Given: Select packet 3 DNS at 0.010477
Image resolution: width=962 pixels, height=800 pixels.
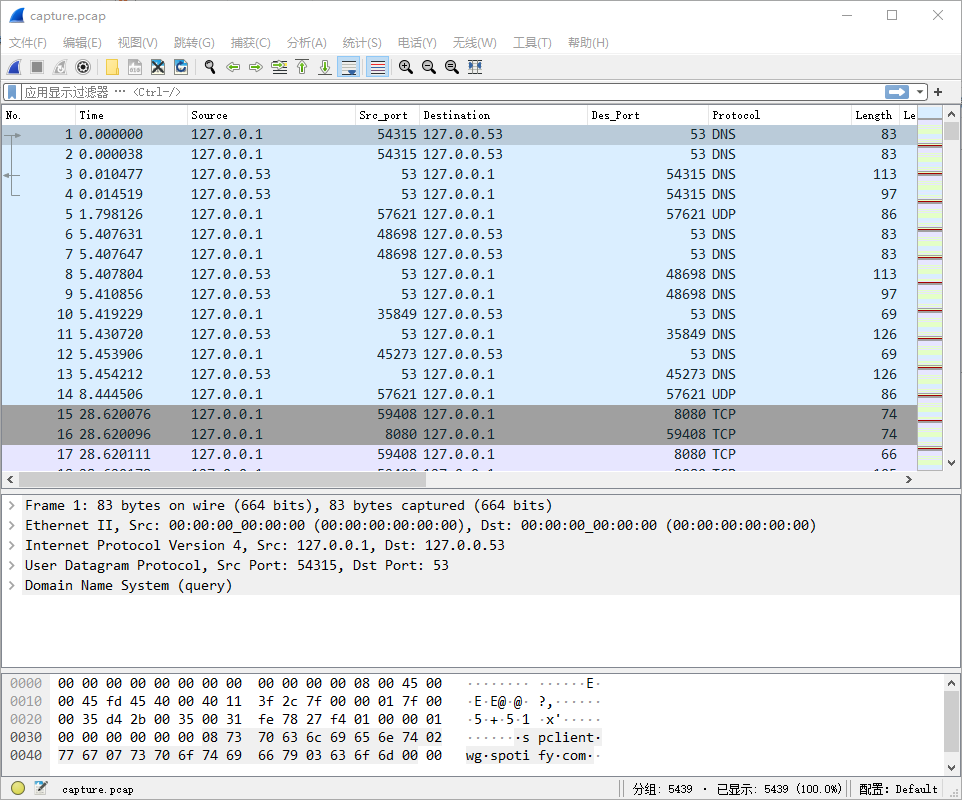Looking at the screenshot, I should tap(459, 174).
